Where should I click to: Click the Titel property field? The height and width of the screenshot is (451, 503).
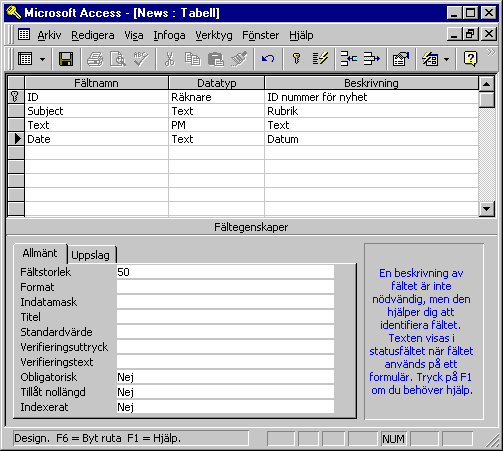(225, 317)
